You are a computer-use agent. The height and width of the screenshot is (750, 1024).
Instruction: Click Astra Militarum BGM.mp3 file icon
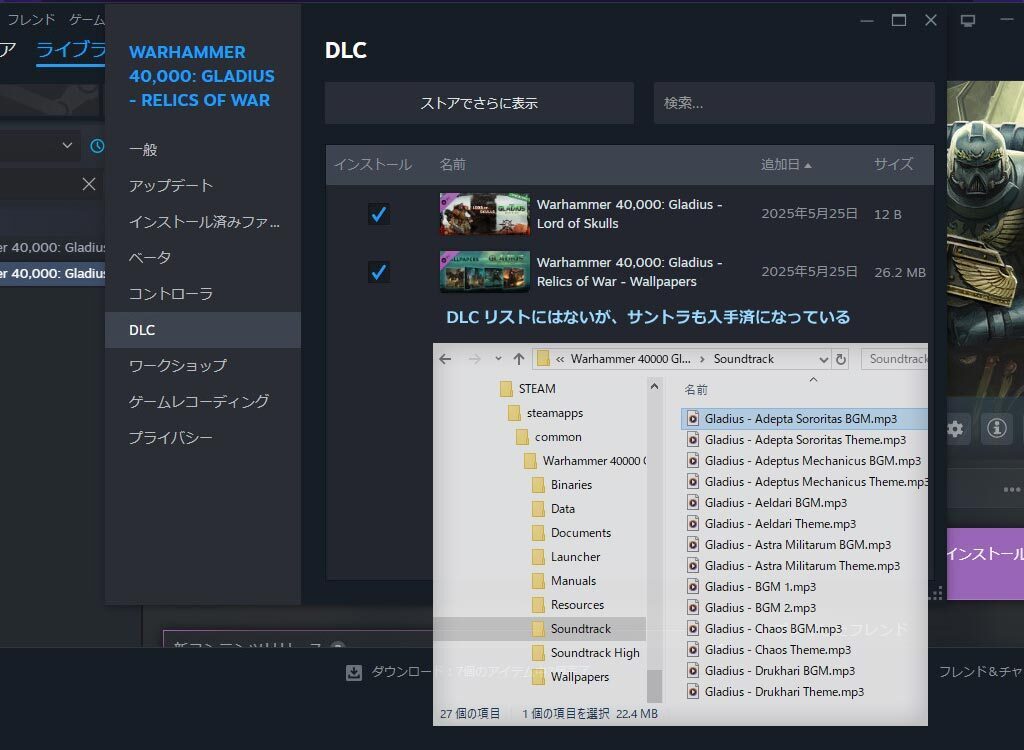click(693, 545)
